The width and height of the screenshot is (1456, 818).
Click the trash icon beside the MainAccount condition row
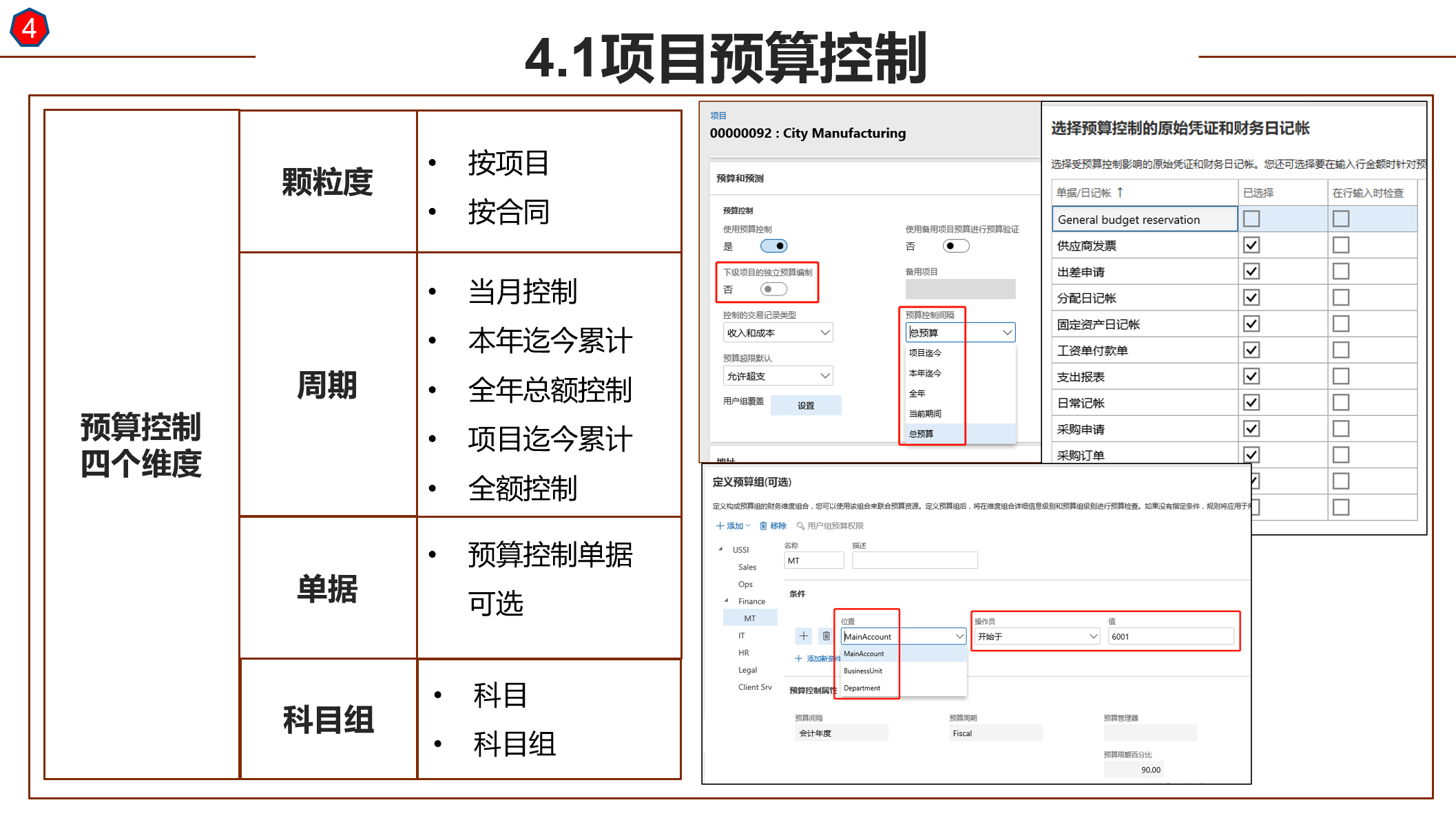(x=826, y=636)
